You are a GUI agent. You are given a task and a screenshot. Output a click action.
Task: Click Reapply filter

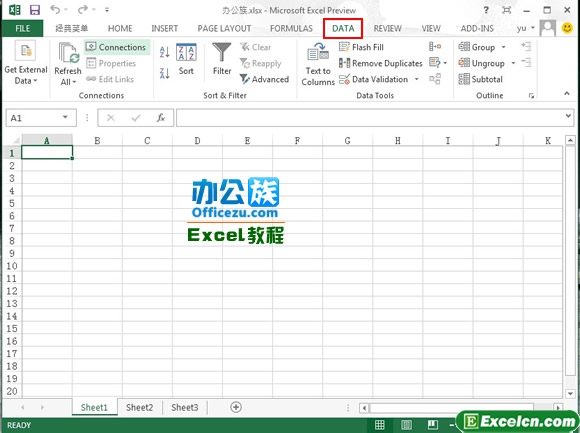tap(260, 63)
